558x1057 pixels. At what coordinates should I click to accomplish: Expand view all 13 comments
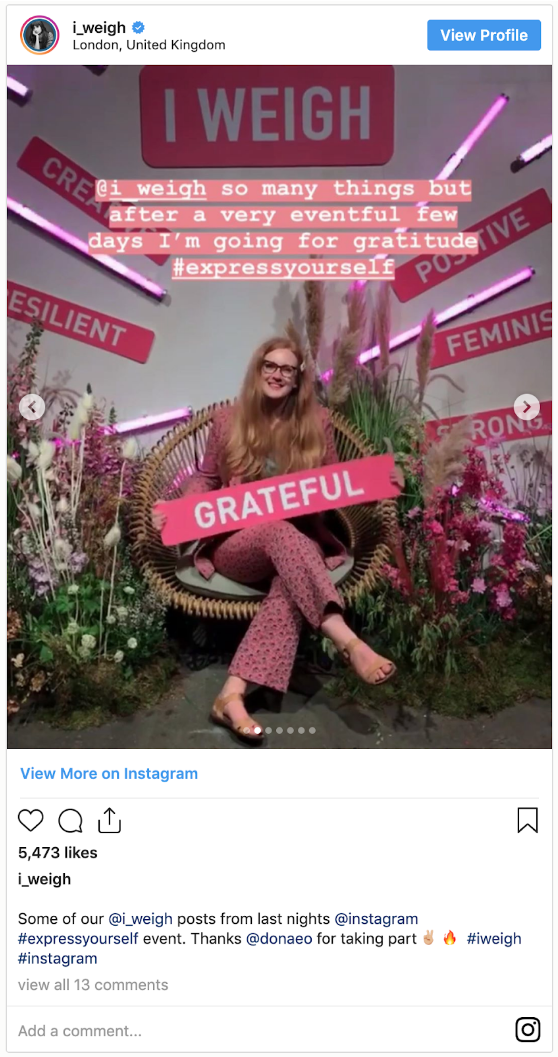[x=93, y=985]
